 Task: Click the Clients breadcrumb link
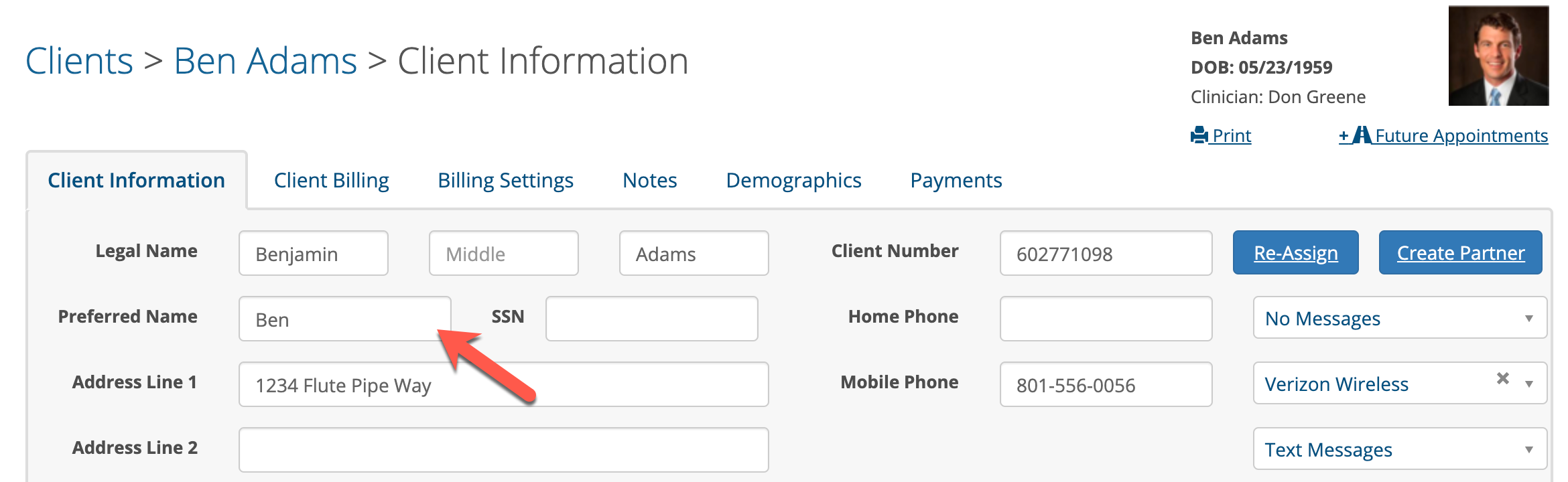[79, 62]
